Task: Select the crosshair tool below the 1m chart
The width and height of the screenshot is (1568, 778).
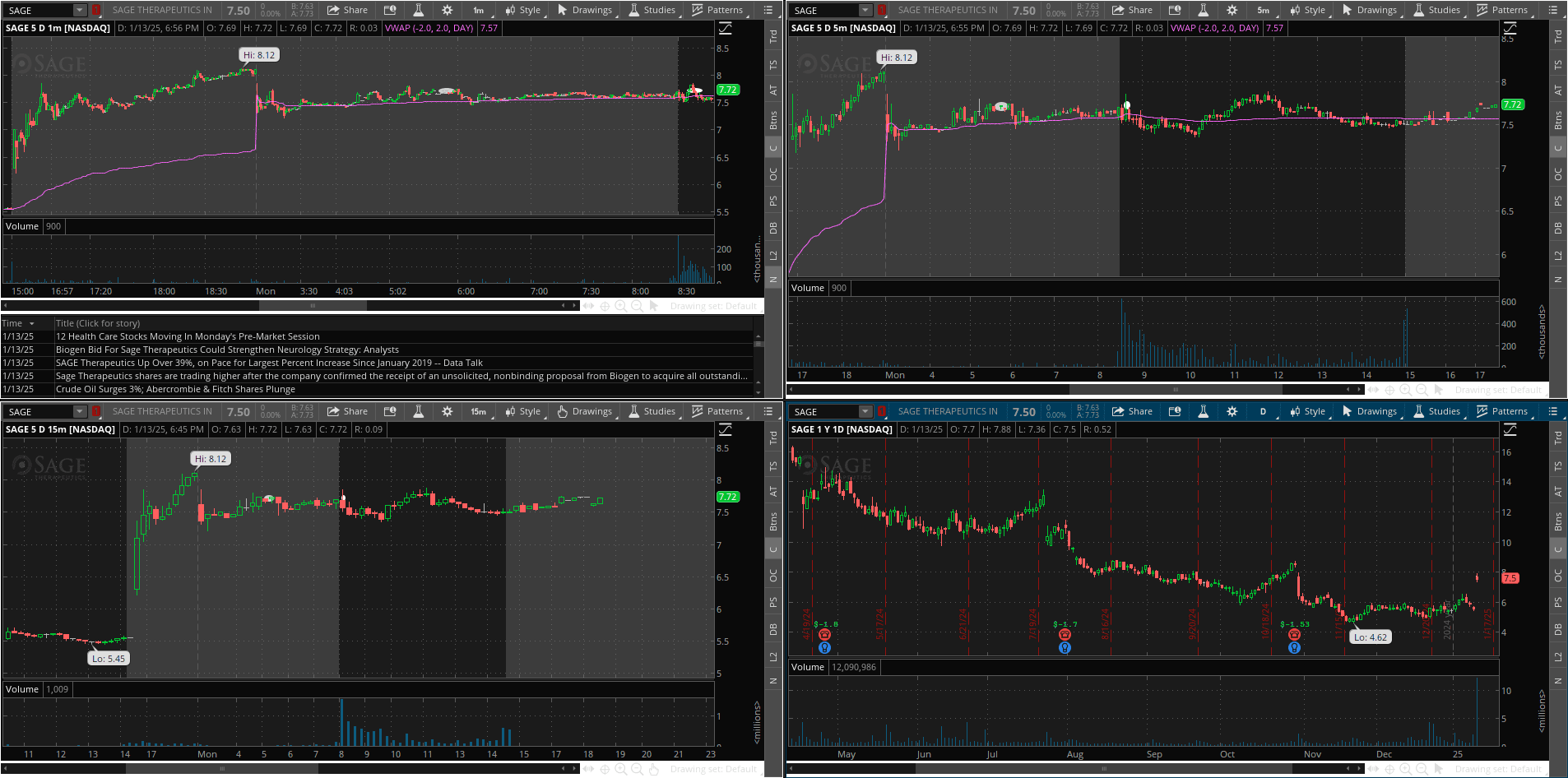Action: (x=605, y=306)
